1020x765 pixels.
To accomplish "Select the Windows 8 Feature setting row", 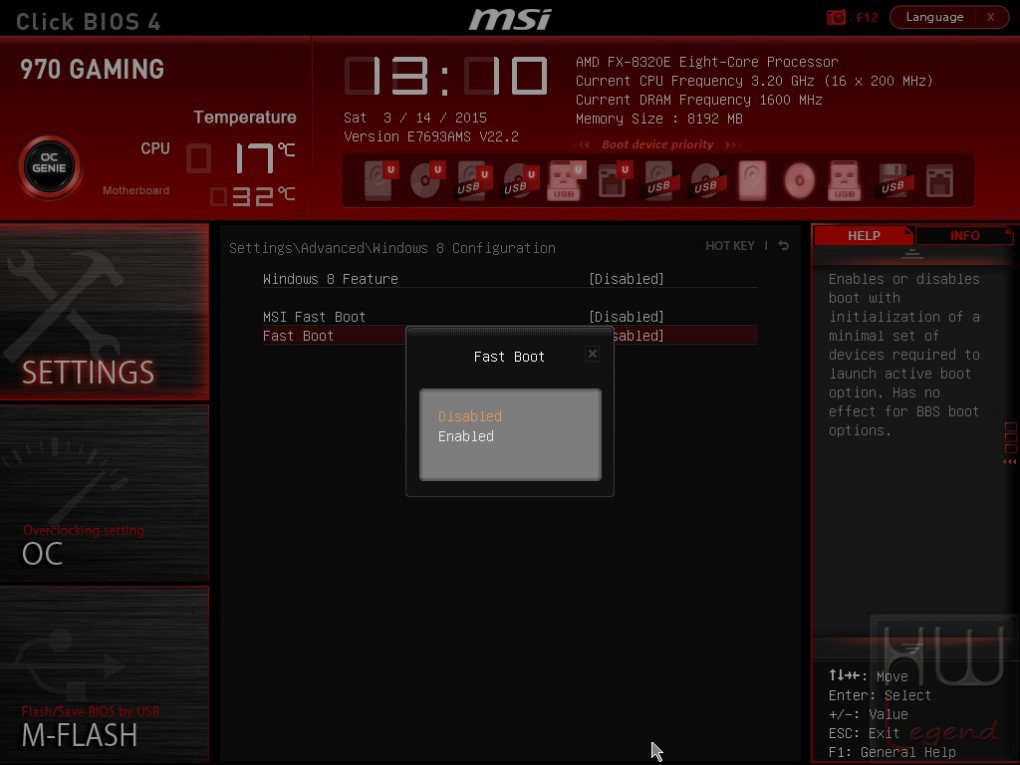I will tap(510, 279).
